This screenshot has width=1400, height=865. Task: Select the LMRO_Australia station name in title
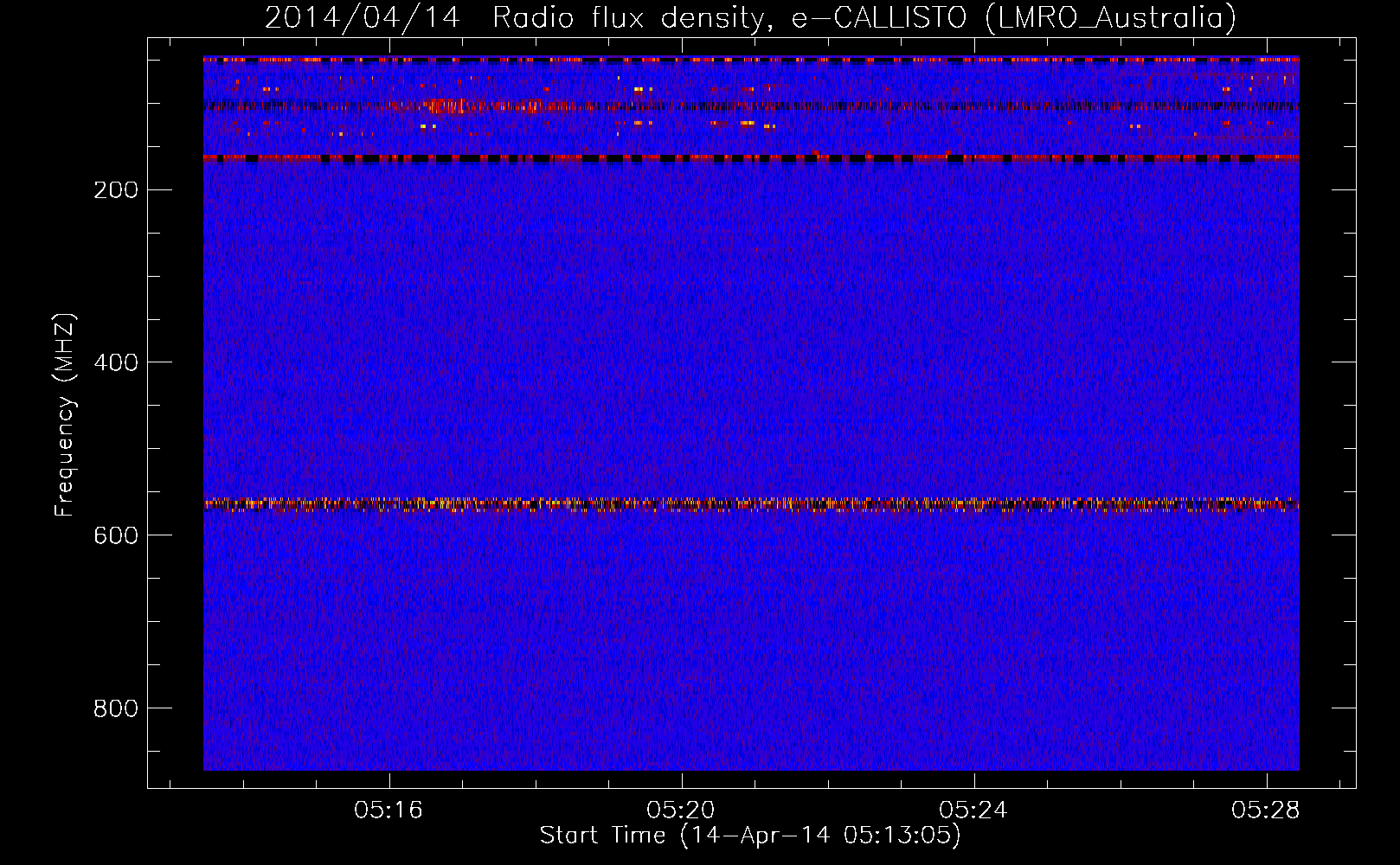coord(1110,18)
